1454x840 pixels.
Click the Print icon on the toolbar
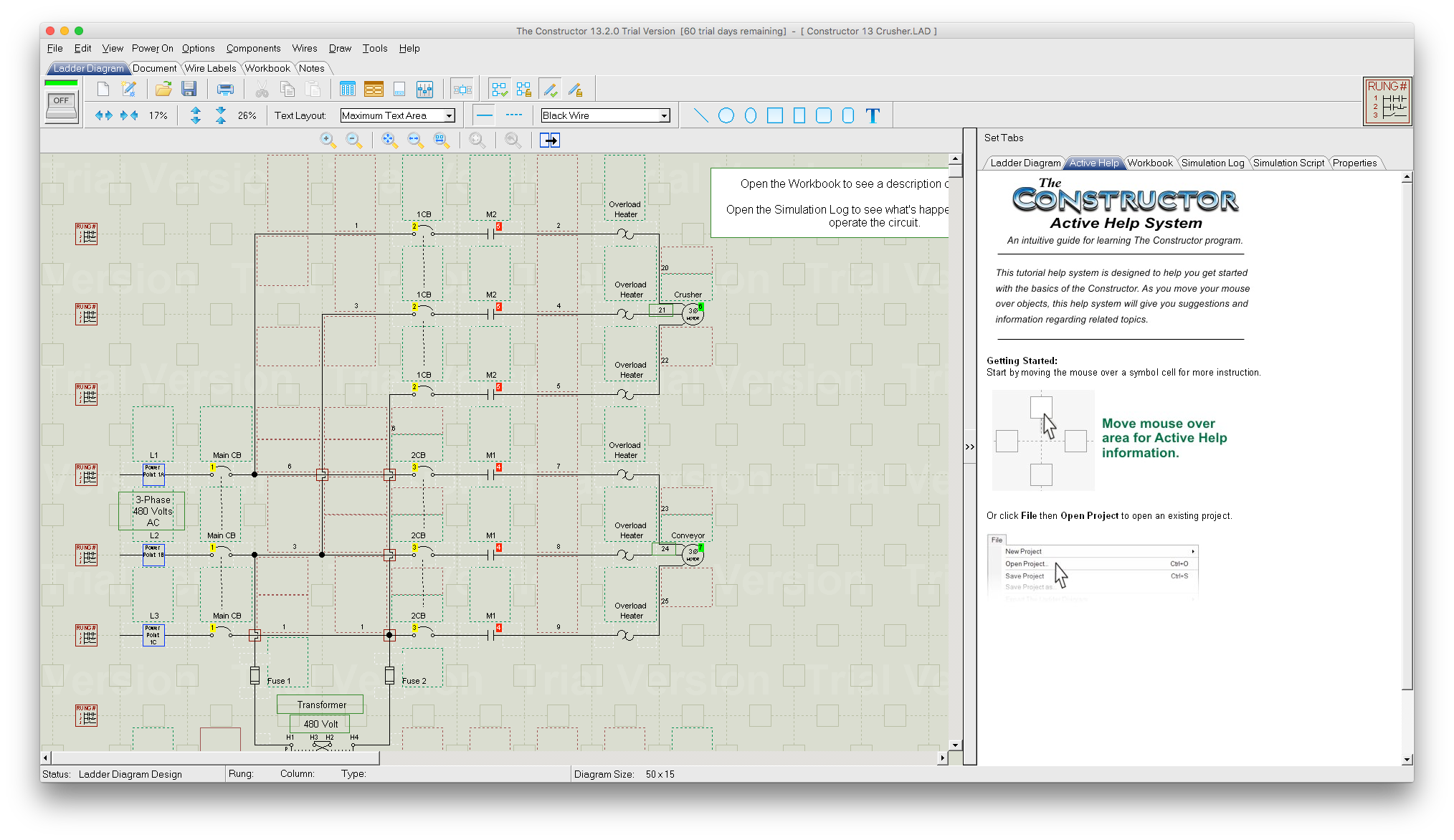point(224,88)
